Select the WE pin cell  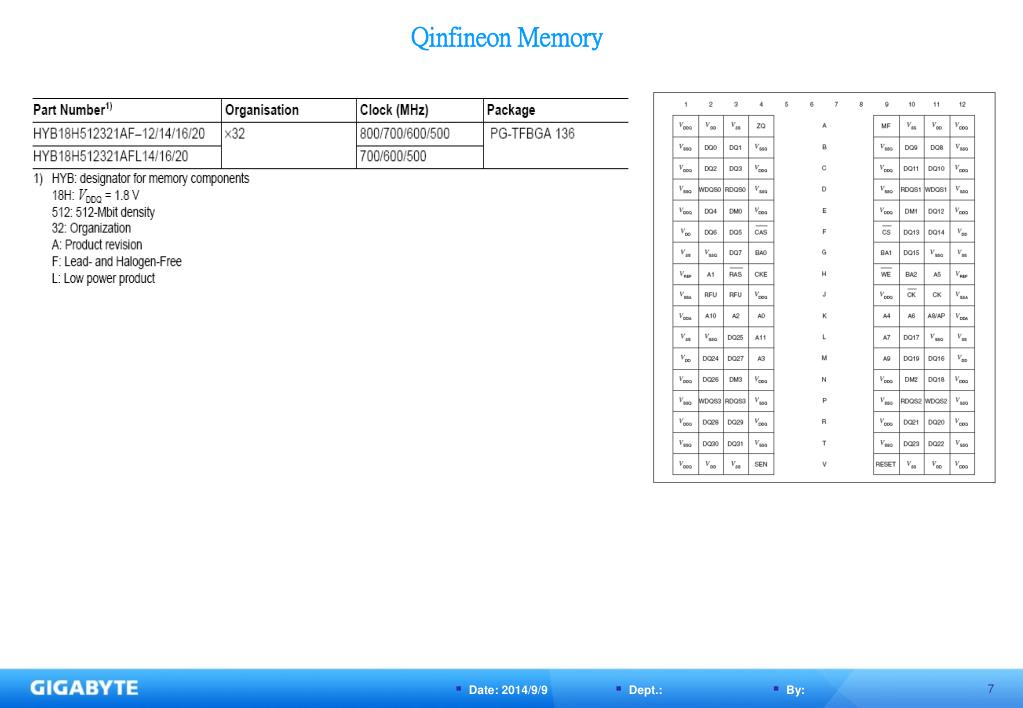(x=886, y=274)
